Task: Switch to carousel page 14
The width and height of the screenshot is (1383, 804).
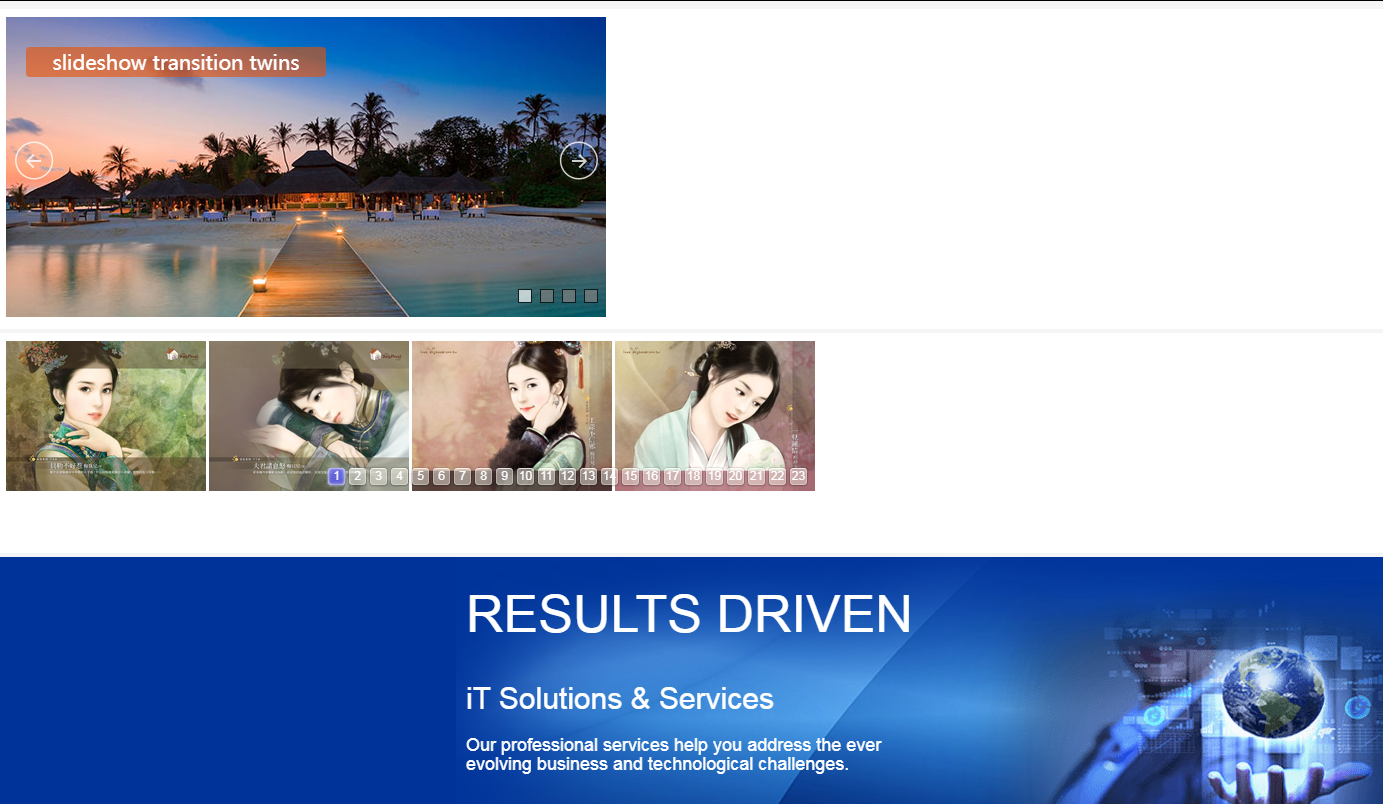Action: pos(610,476)
